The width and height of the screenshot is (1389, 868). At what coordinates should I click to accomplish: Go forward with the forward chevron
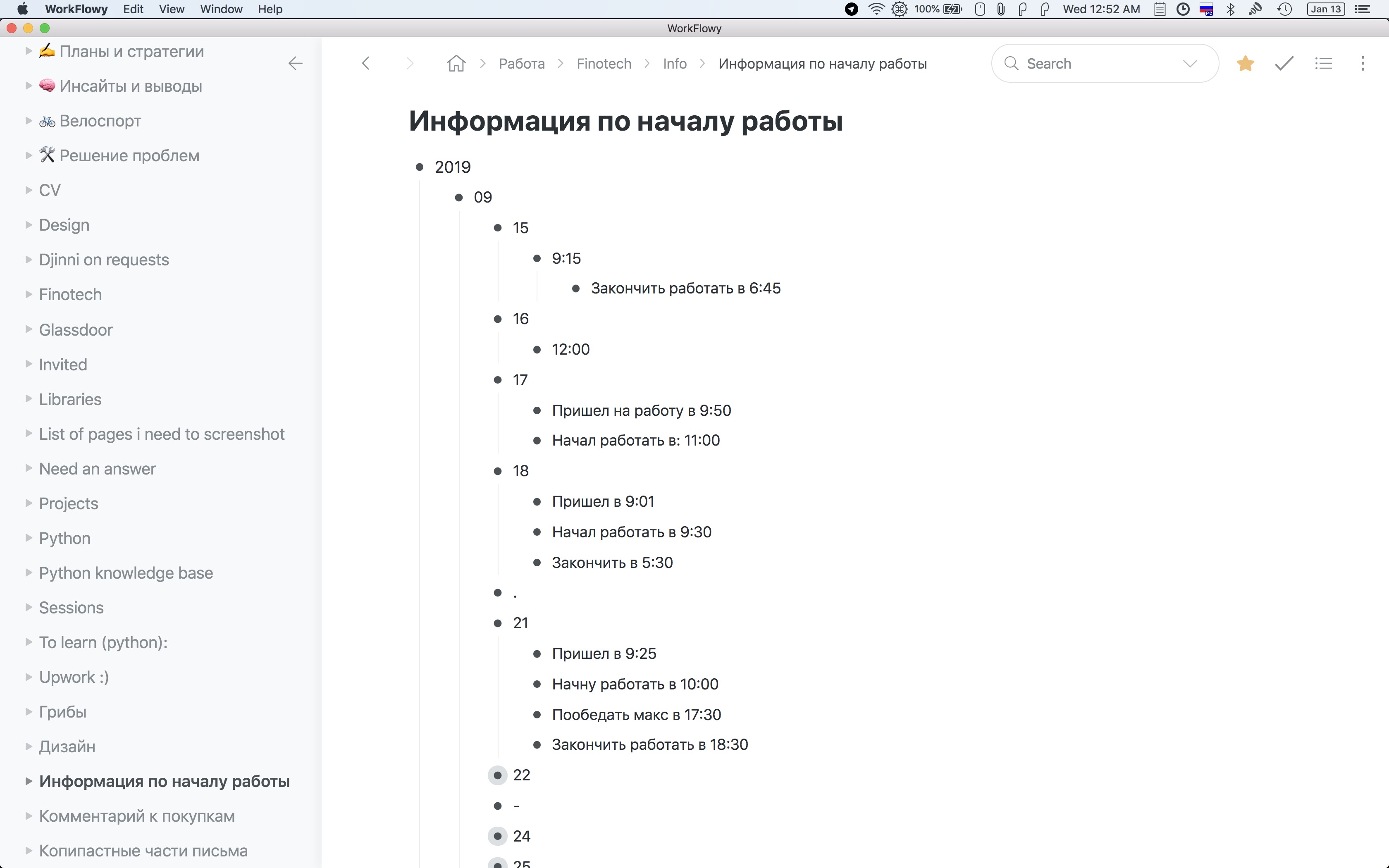(409, 63)
